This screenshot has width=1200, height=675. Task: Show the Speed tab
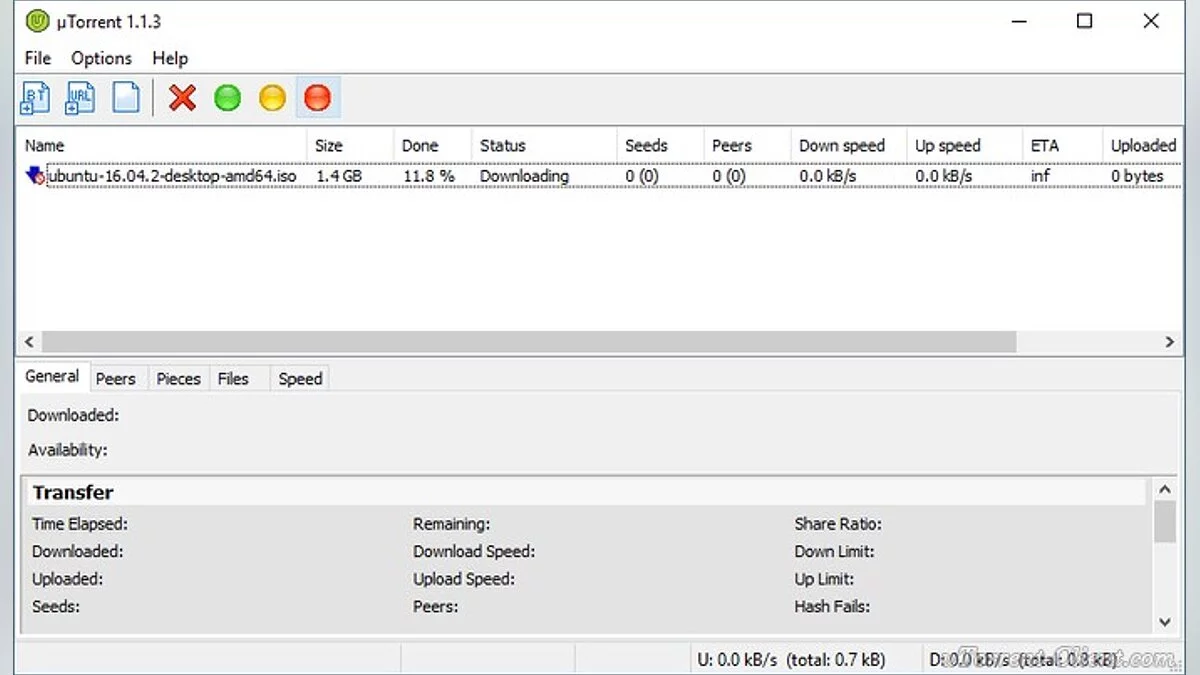point(300,379)
